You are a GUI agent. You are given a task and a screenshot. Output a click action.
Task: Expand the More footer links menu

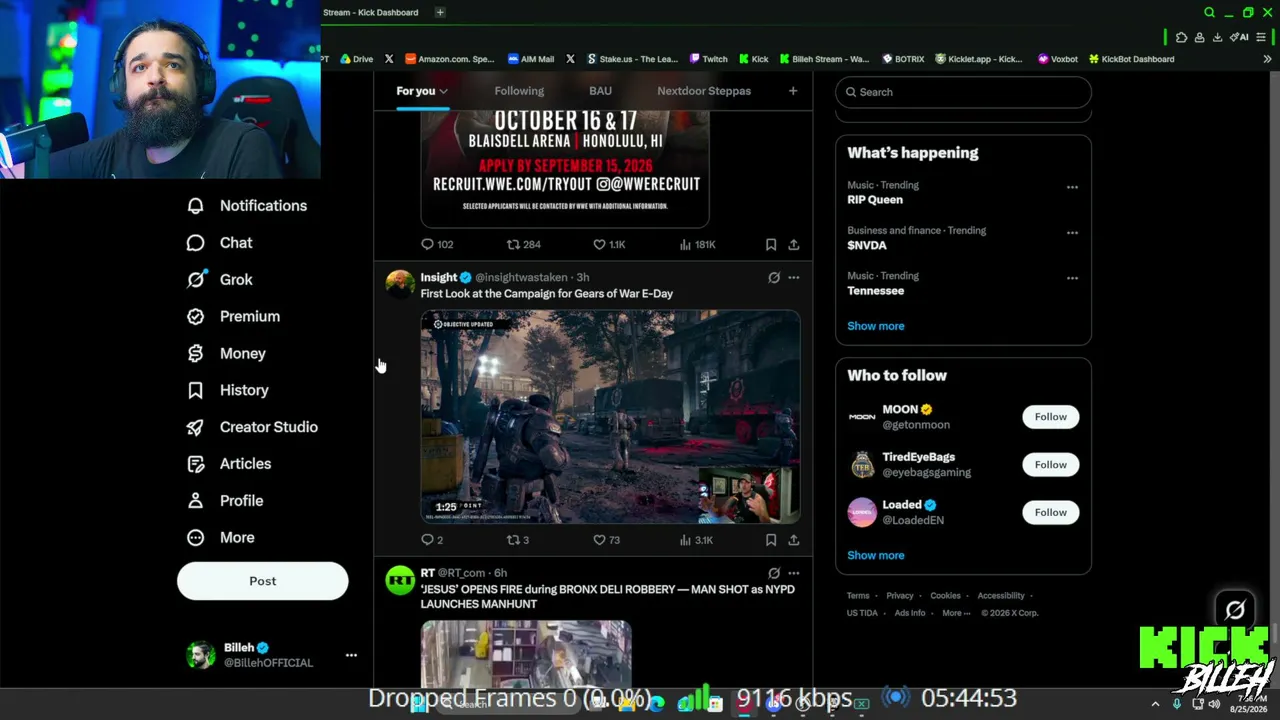[956, 613]
